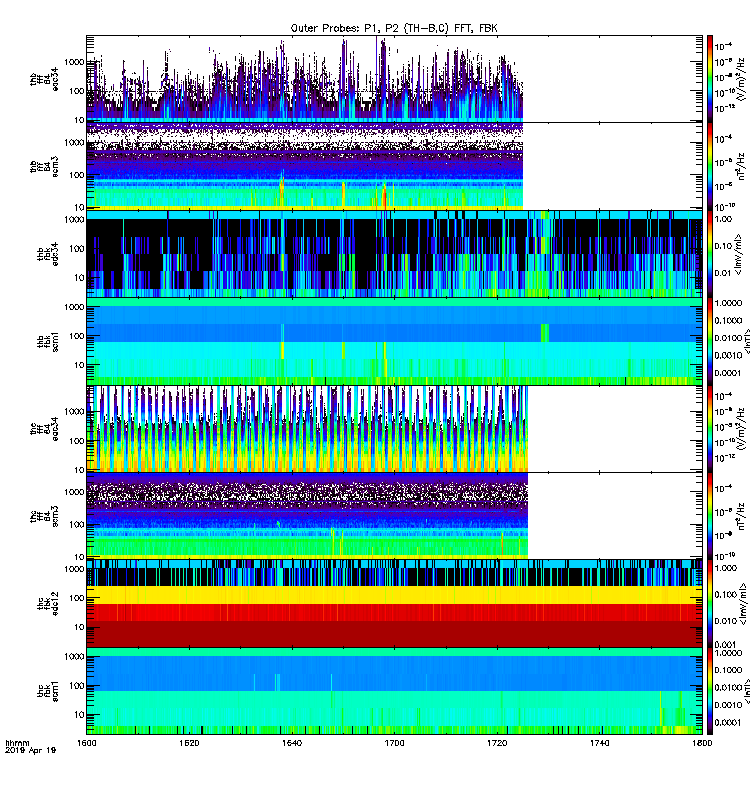Click the "1720" time axis label
The height and width of the screenshot is (800, 750).
[x=497, y=743]
